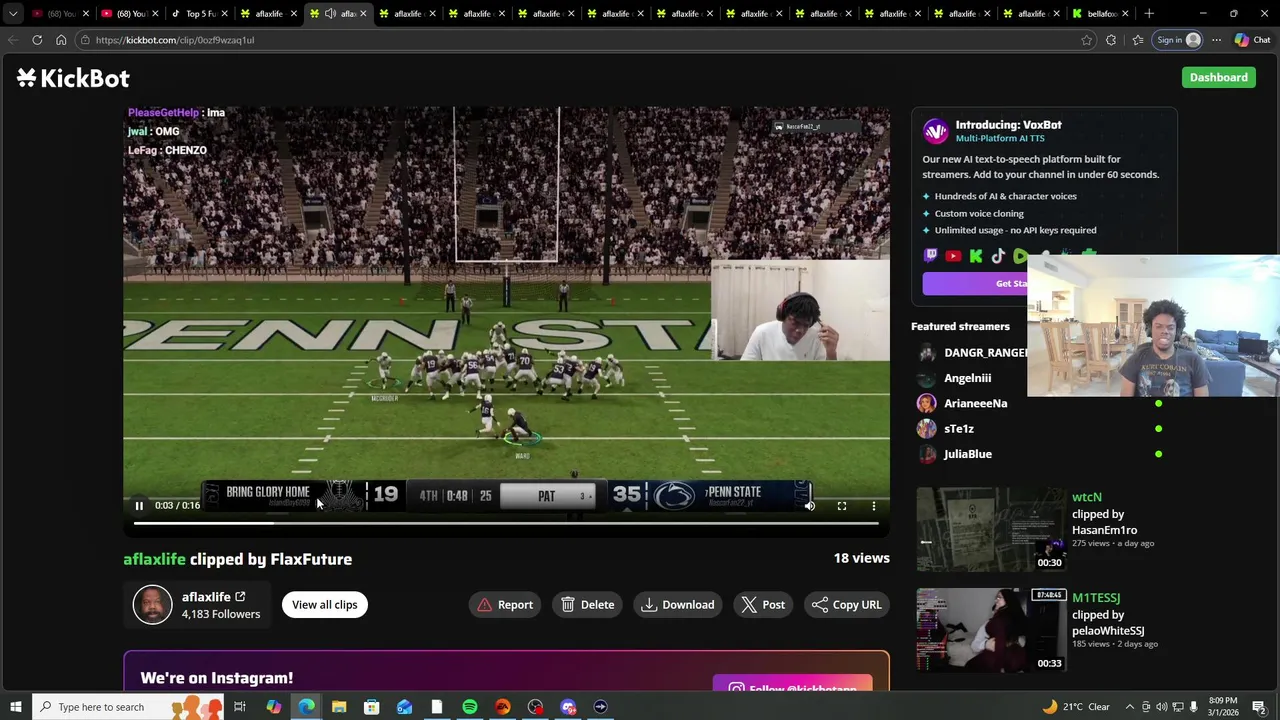Select featured streamer sTe1z
Viewport: 1280px width, 720px height.
(958, 429)
